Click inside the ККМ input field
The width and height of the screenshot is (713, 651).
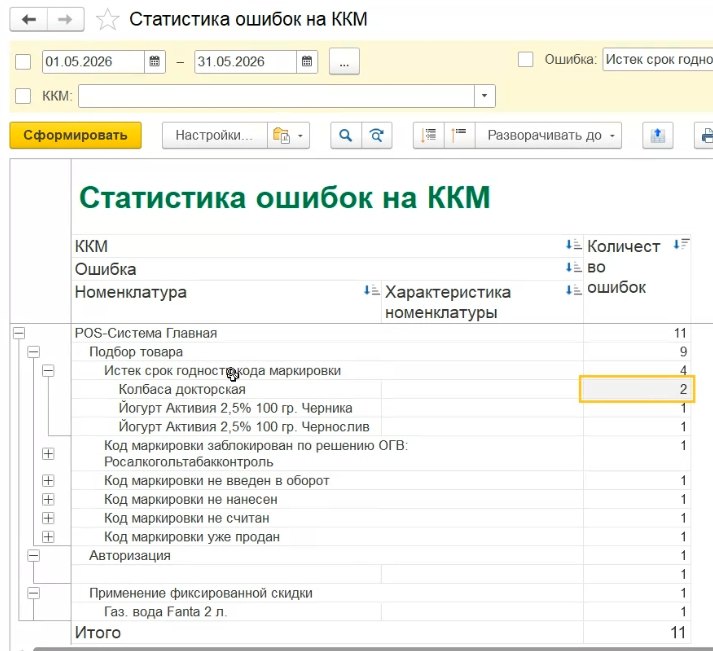click(276, 96)
